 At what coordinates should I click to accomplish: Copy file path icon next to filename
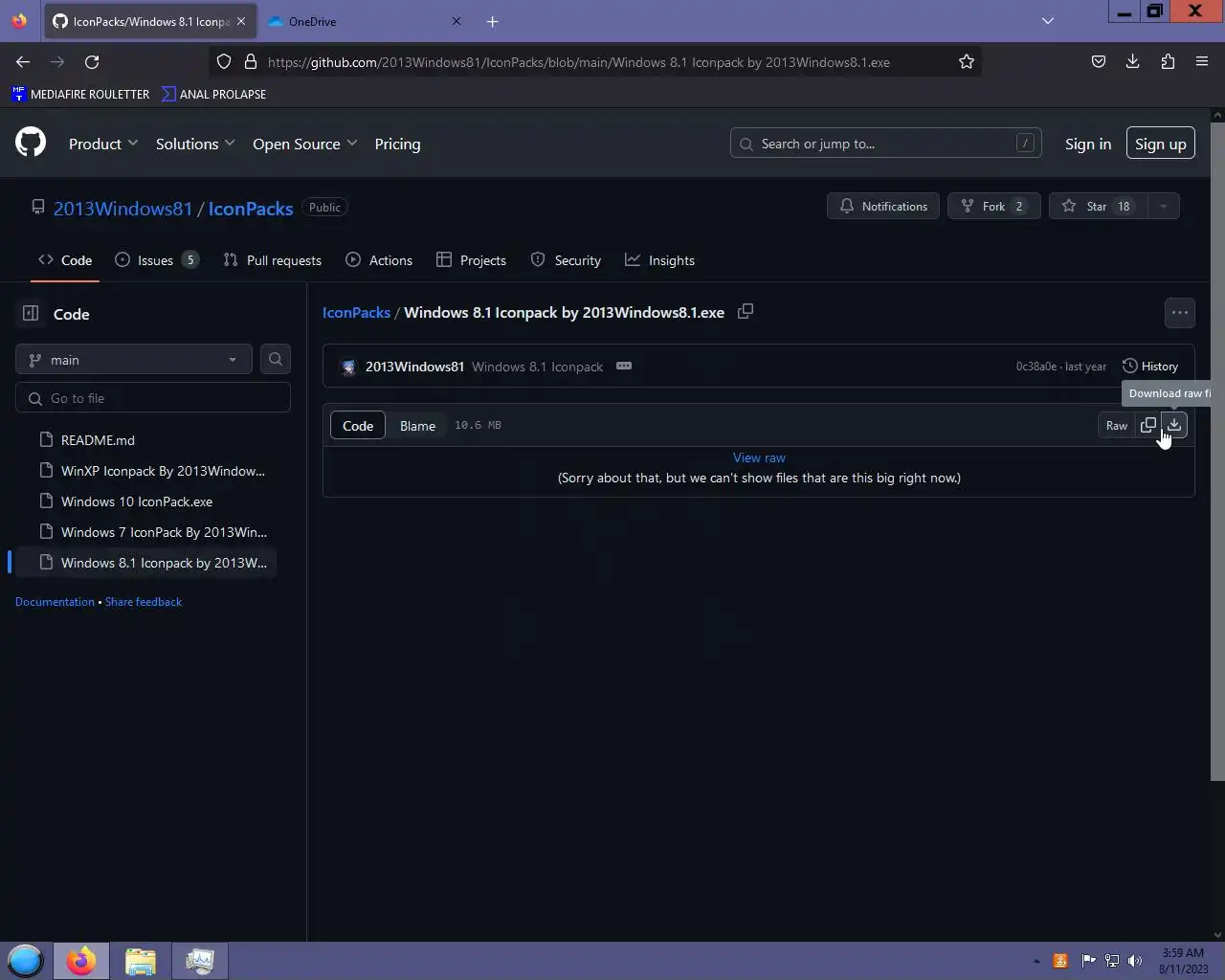tap(746, 312)
